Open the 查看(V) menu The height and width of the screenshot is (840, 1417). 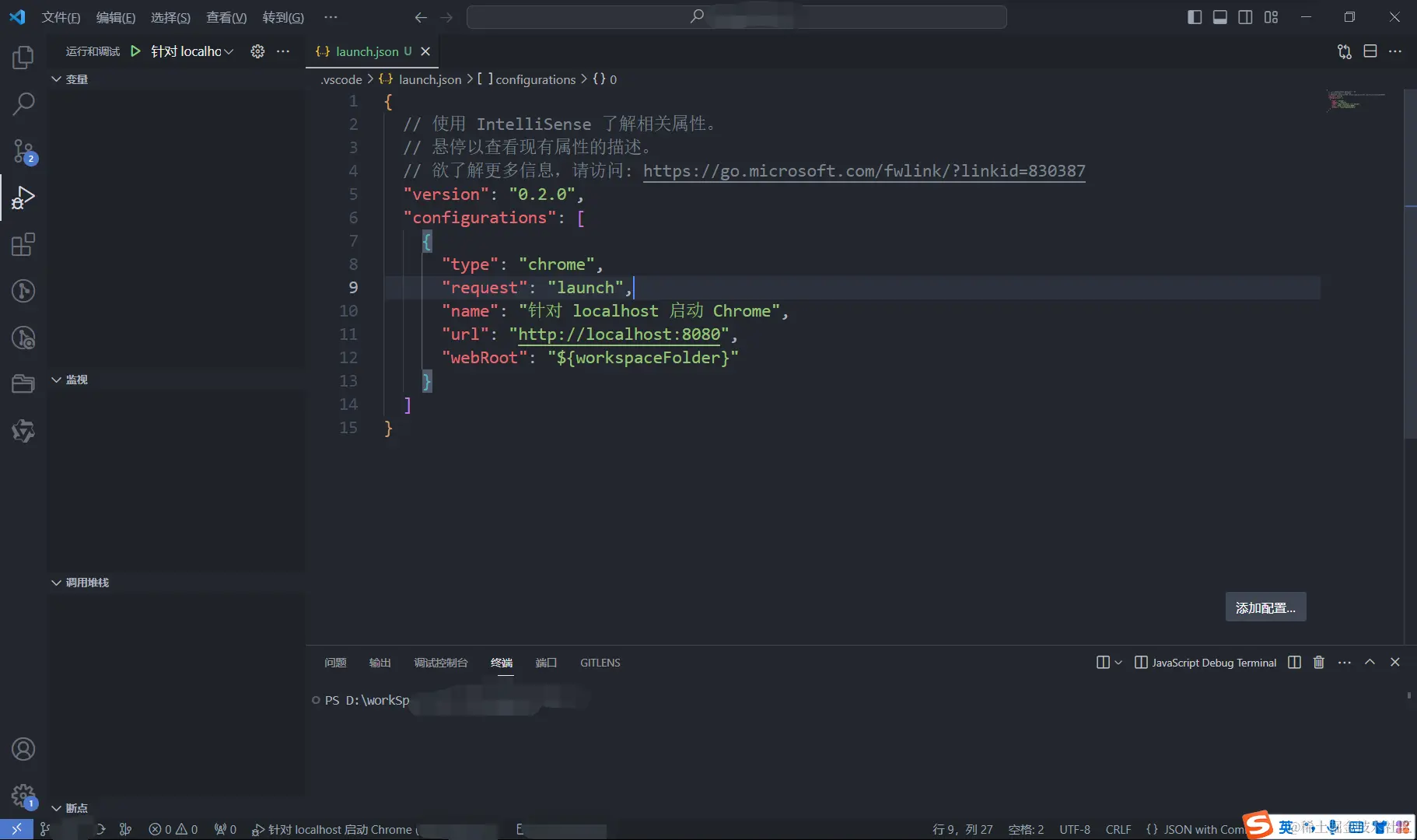[x=226, y=17]
